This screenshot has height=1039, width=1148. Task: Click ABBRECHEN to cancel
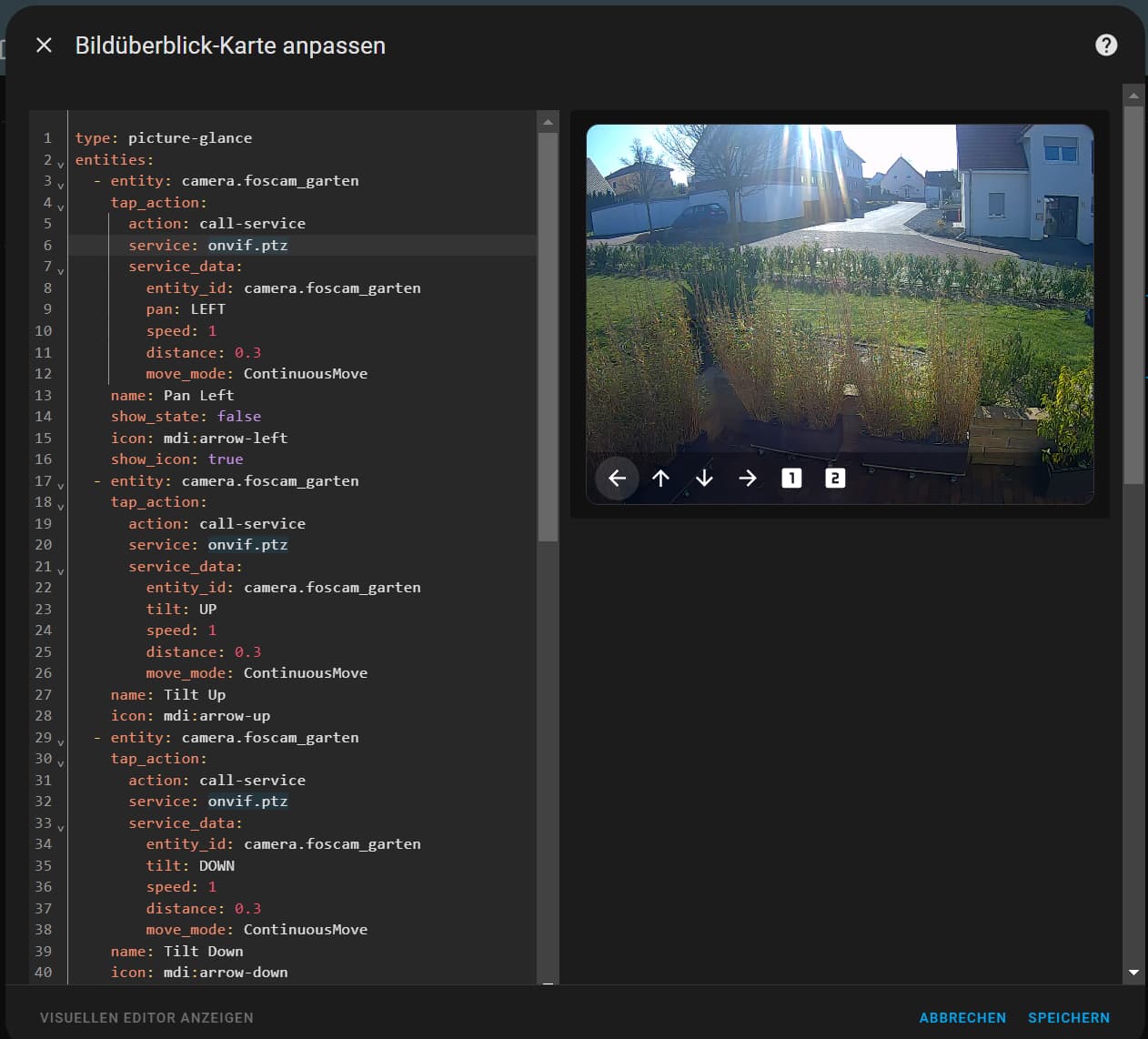coord(962,1017)
